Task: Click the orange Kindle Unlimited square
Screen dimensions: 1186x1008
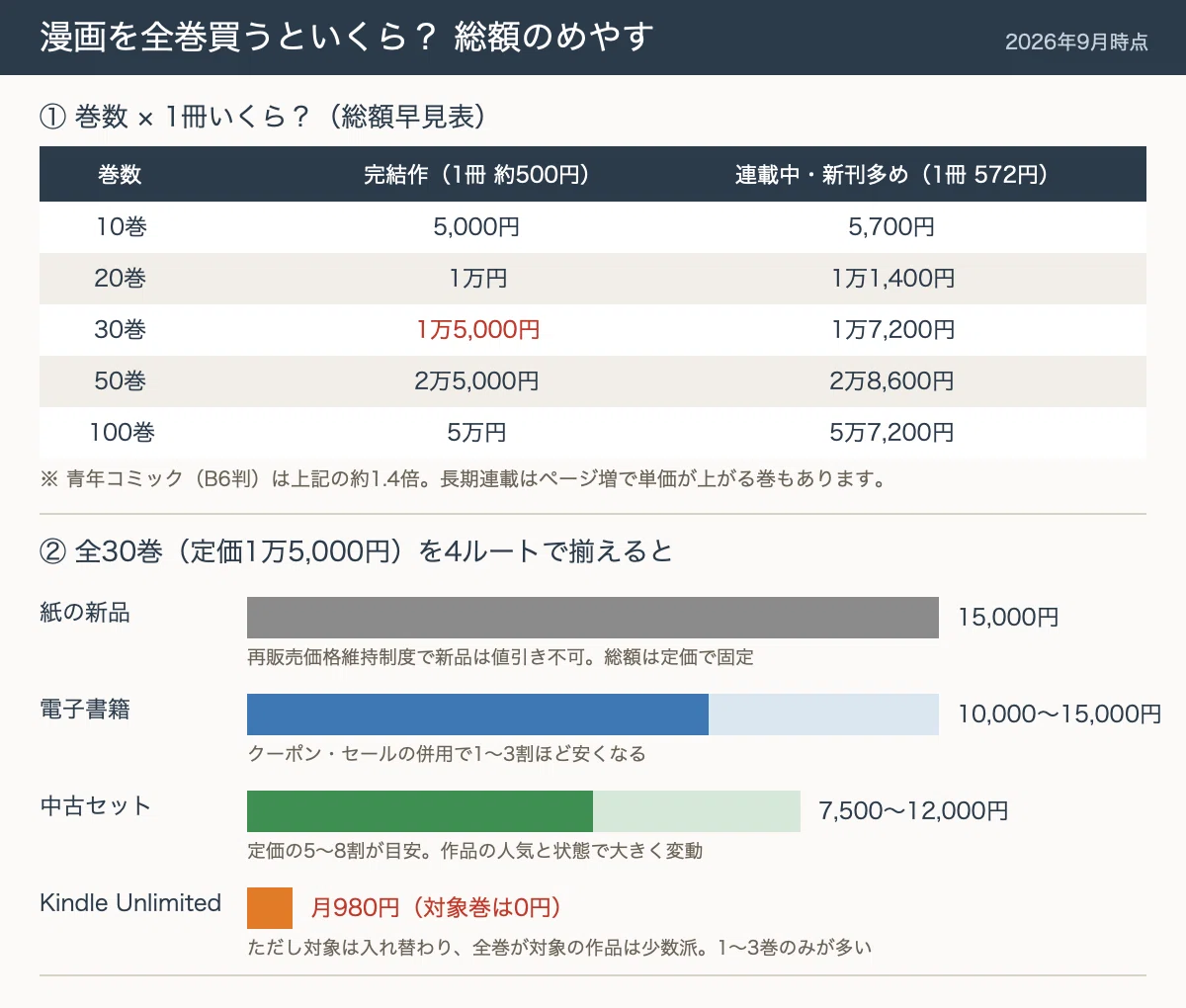Action: pyautogui.click(x=270, y=908)
